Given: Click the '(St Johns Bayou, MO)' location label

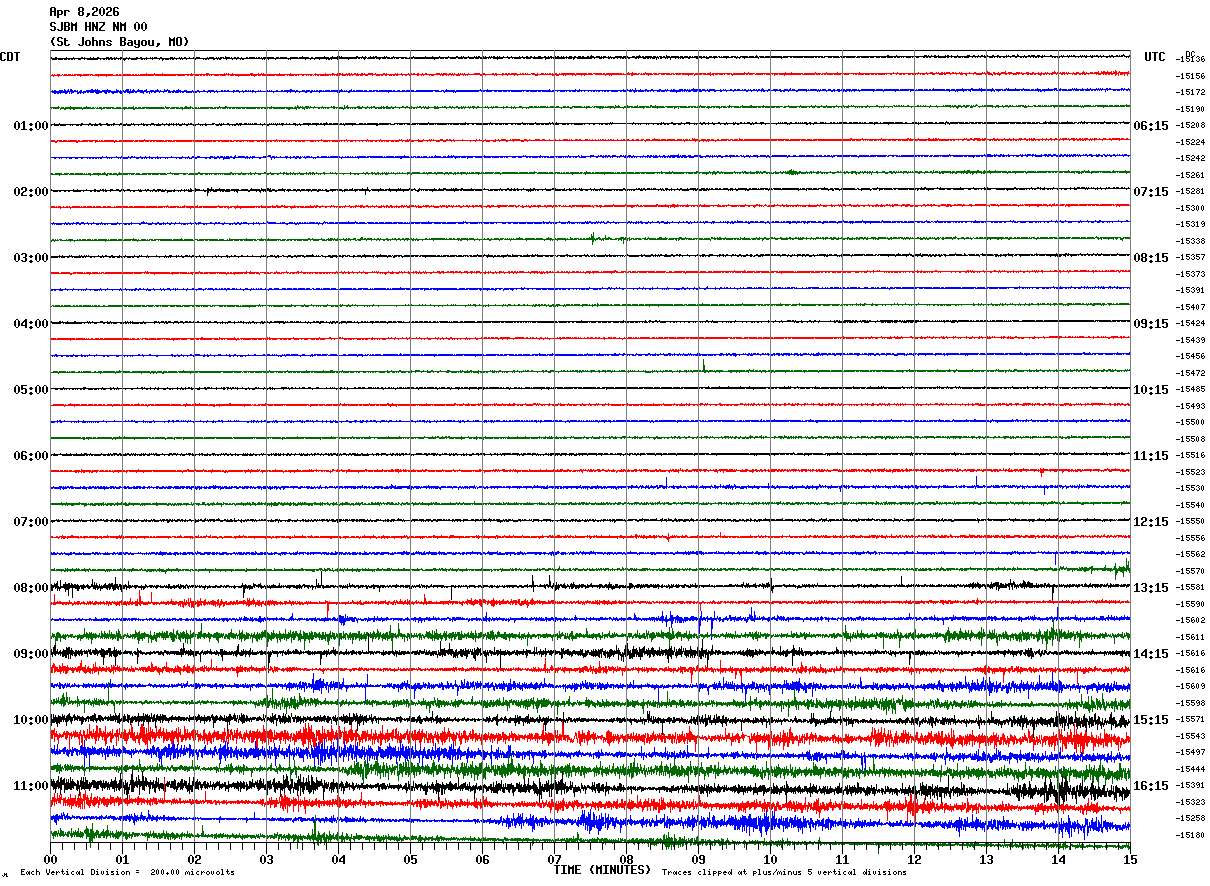Looking at the screenshot, I should tap(119, 42).
